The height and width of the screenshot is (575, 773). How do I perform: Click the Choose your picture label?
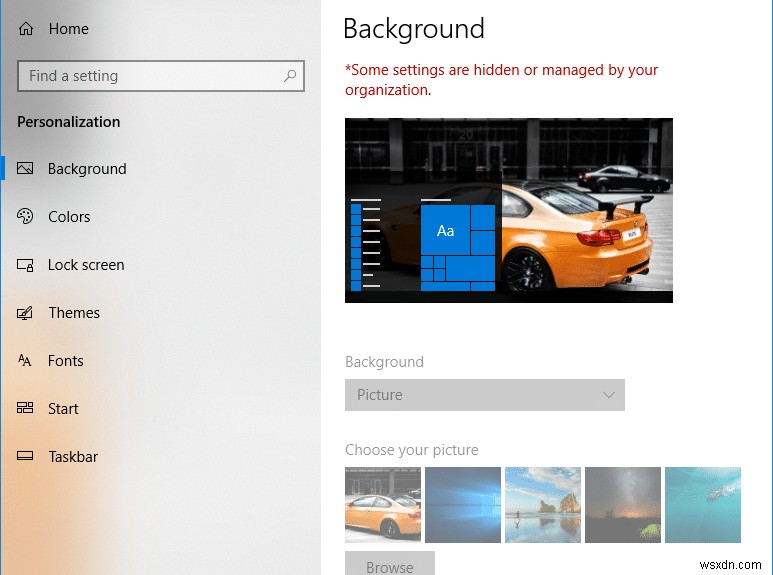point(412,450)
